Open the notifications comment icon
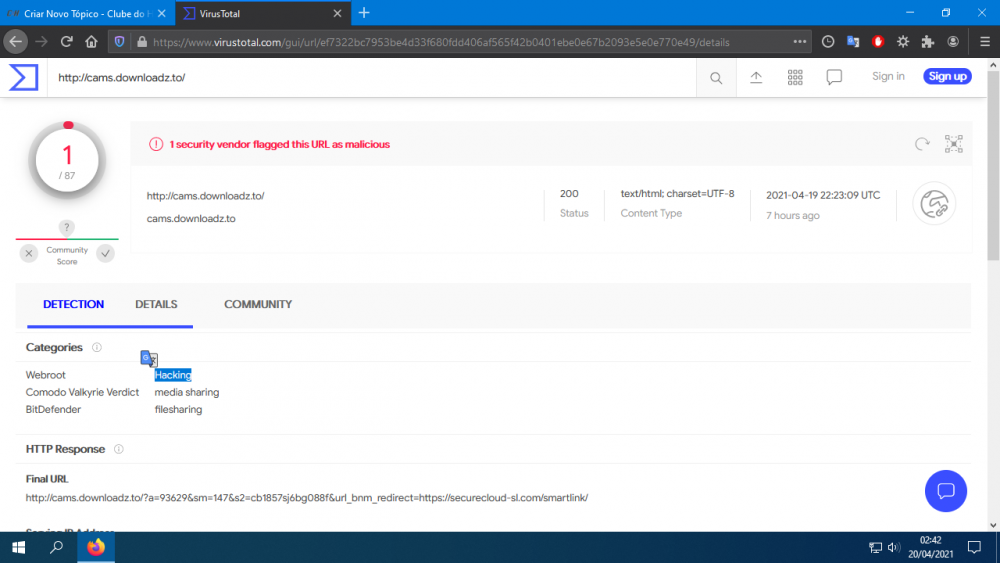1000x563 pixels. 834,77
